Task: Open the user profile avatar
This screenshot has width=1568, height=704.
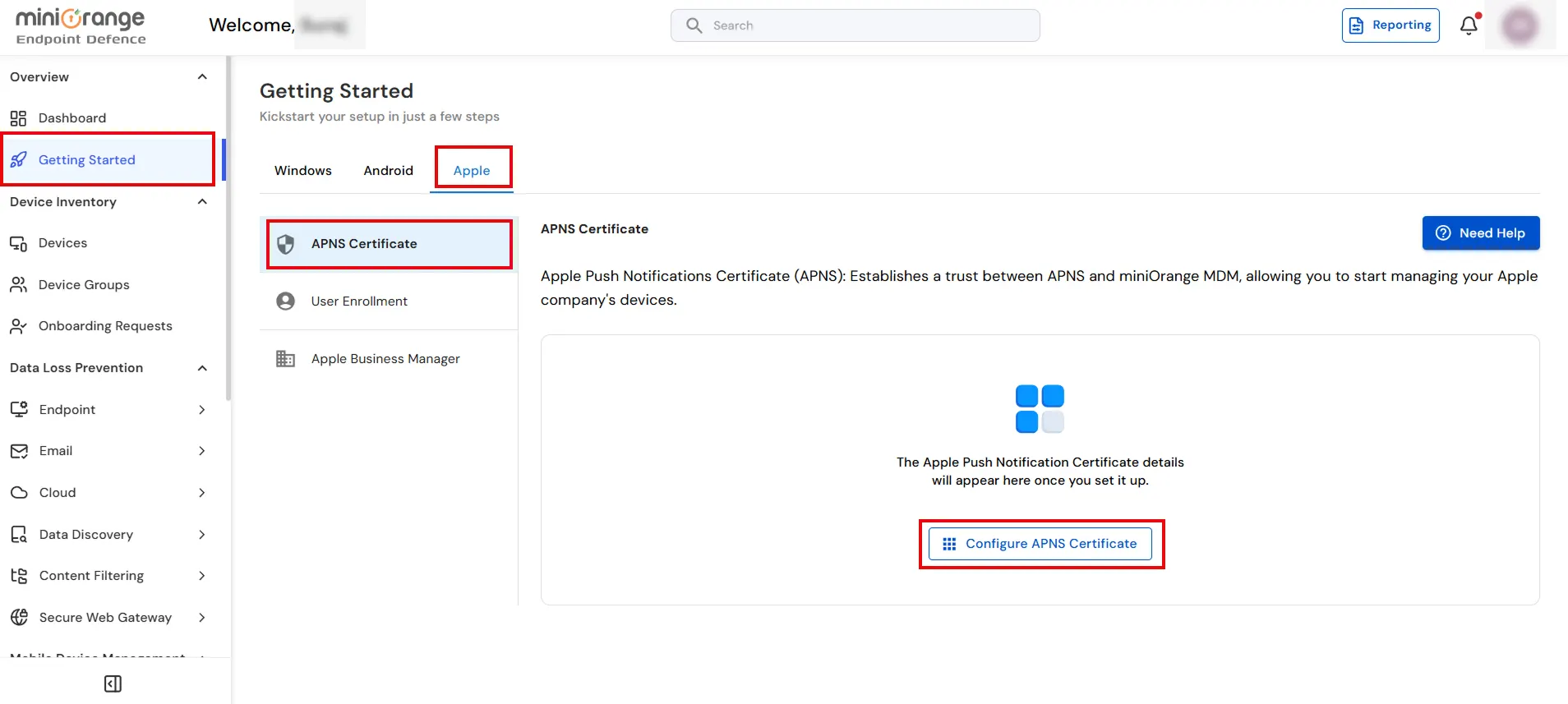Action: tap(1520, 25)
